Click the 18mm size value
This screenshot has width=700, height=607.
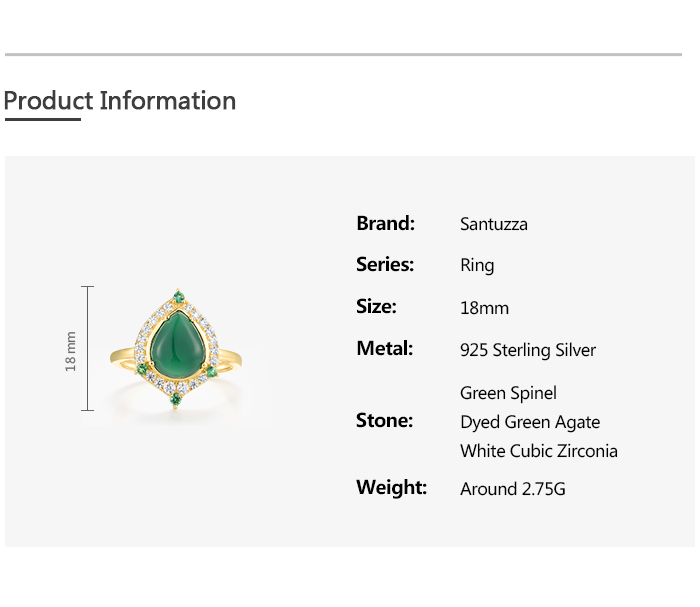tap(484, 308)
